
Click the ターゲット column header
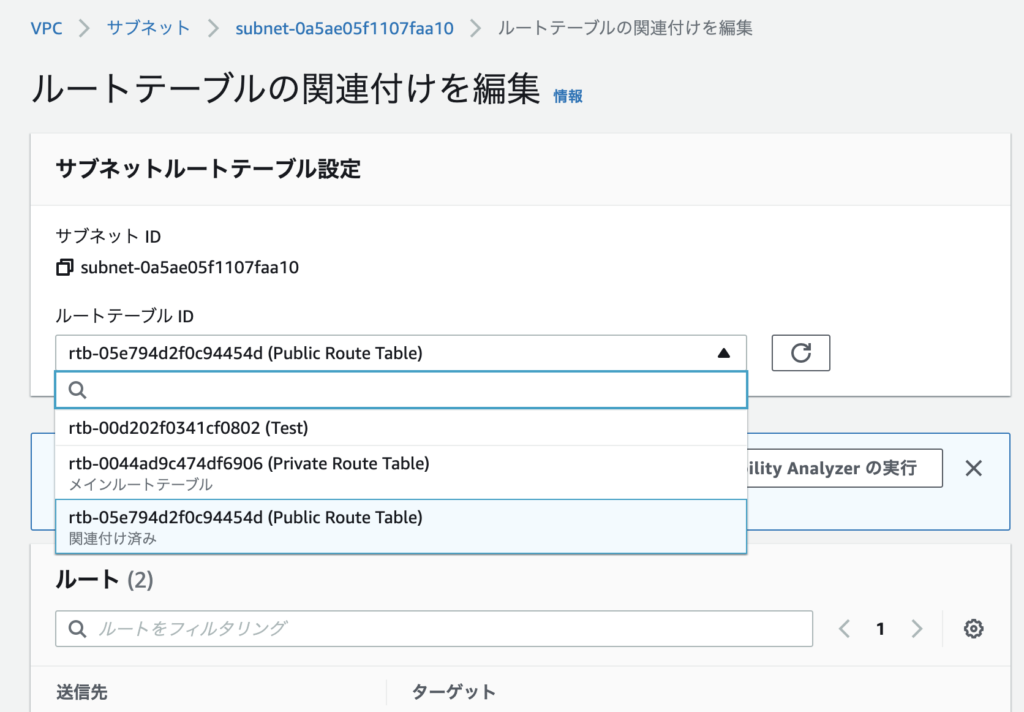point(453,692)
